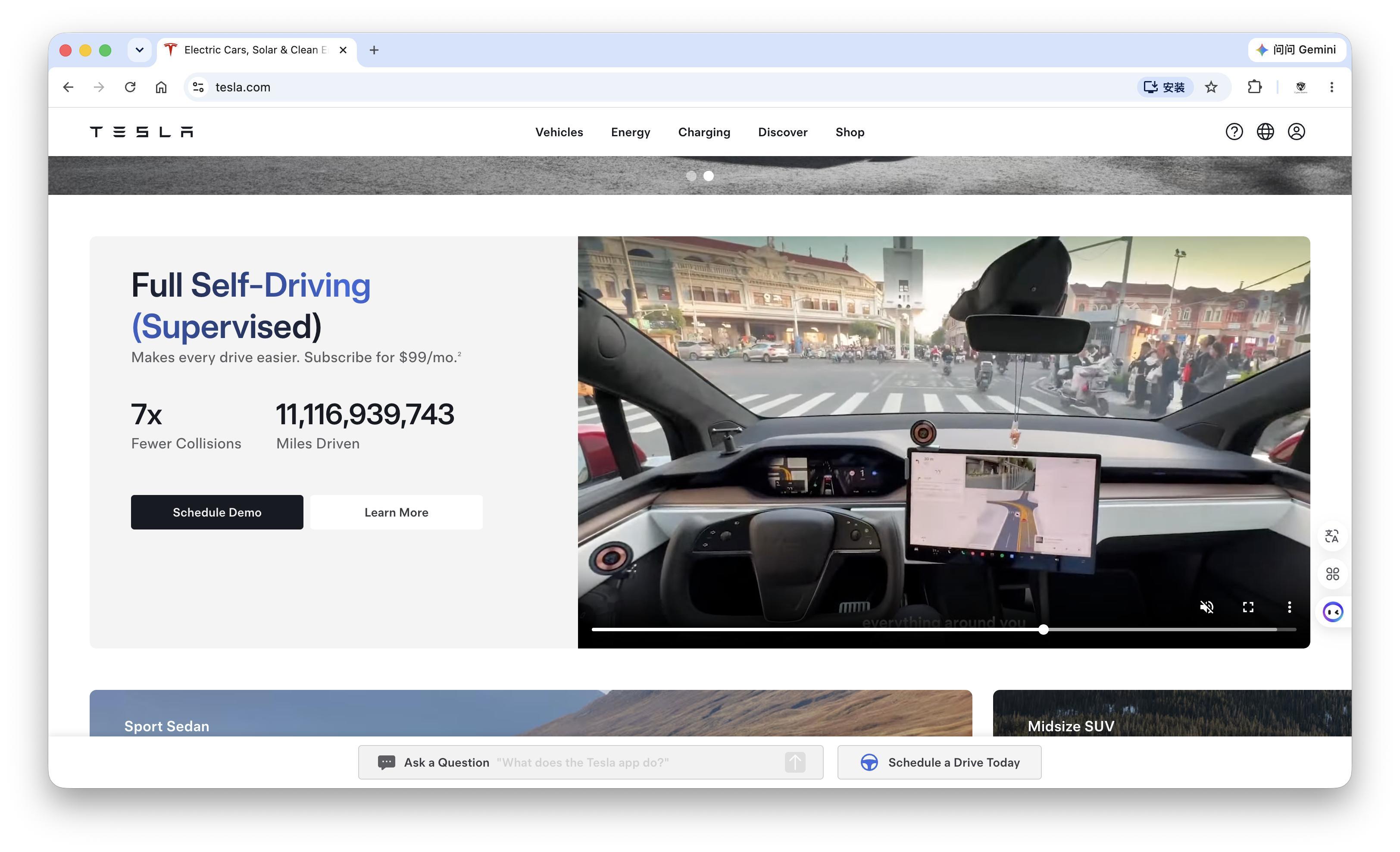Click the browser forward arrow
This screenshot has width=1400, height=852.
(99, 87)
